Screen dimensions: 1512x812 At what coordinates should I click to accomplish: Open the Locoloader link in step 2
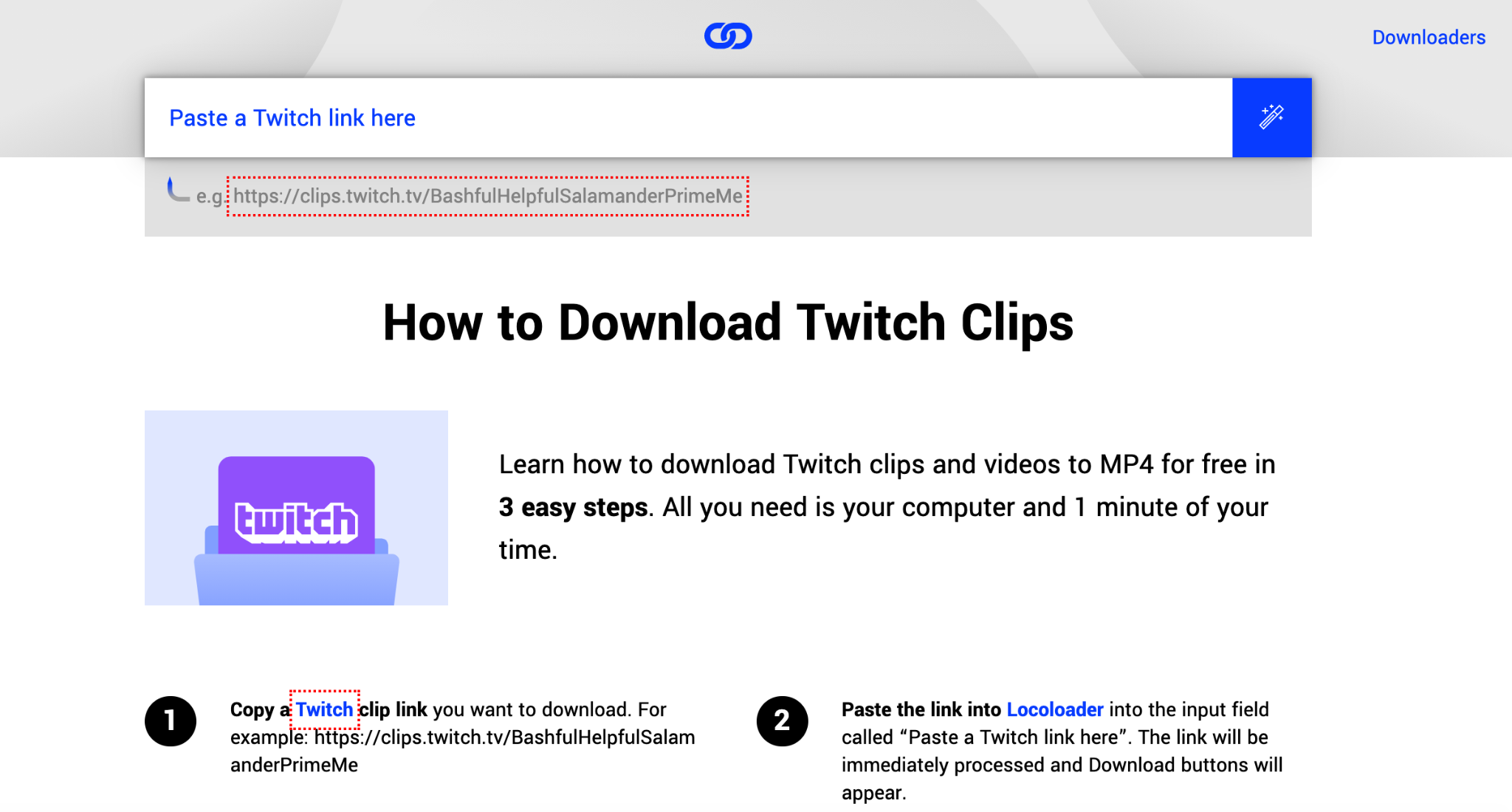click(1054, 709)
